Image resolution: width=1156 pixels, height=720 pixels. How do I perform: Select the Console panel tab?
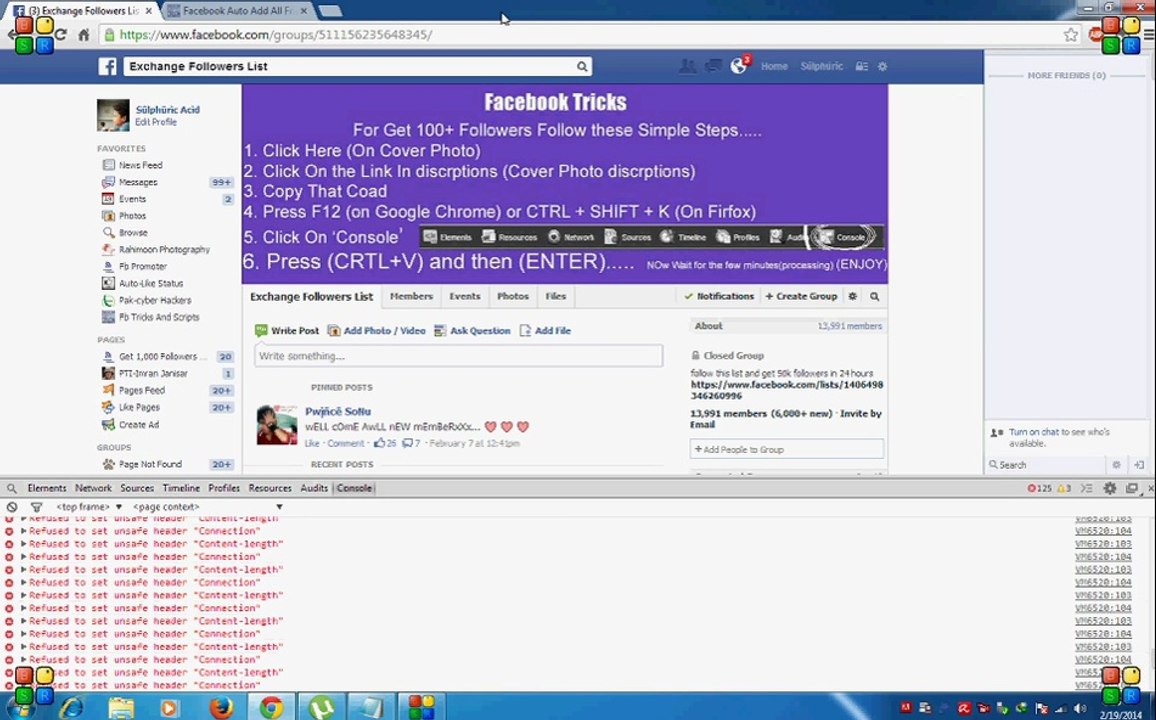(354, 488)
